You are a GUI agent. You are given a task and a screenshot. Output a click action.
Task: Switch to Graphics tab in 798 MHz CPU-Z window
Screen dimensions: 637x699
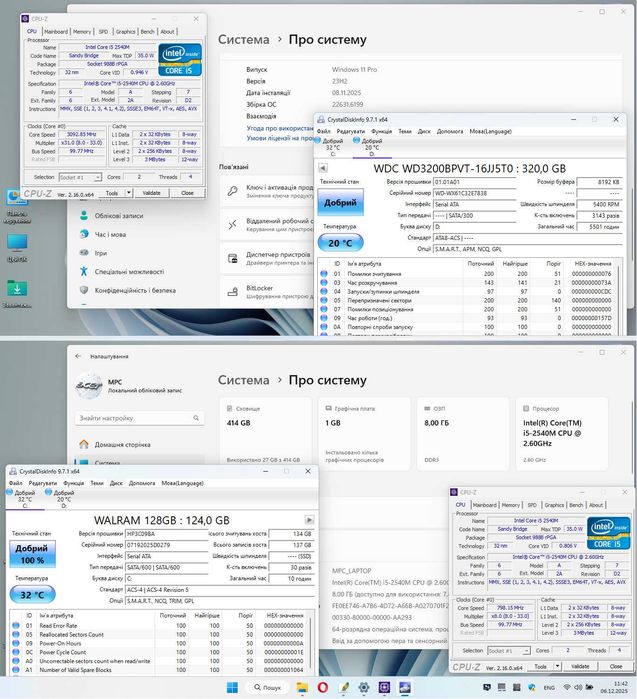[554, 505]
